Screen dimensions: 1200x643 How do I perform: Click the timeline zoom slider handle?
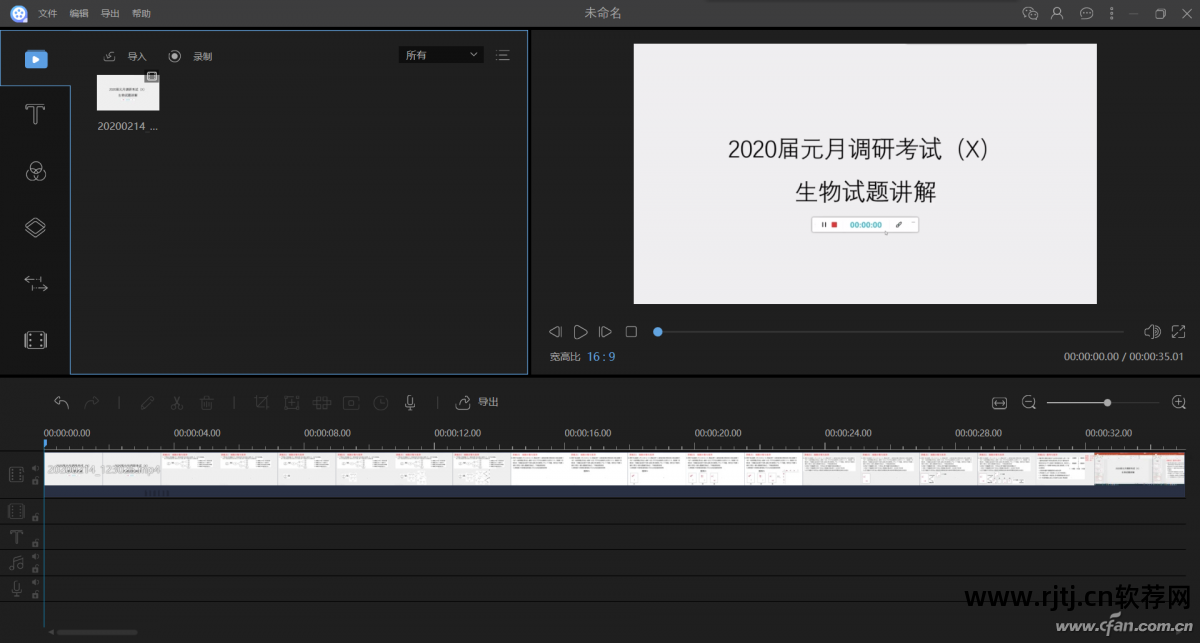[1107, 402]
